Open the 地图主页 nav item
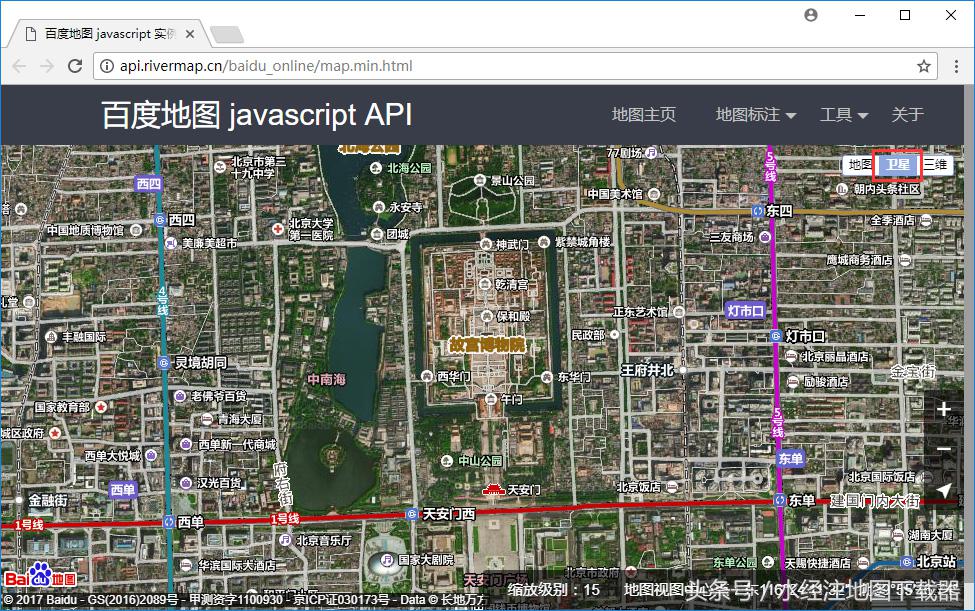Image resolution: width=975 pixels, height=611 pixels. click(644, 115)
